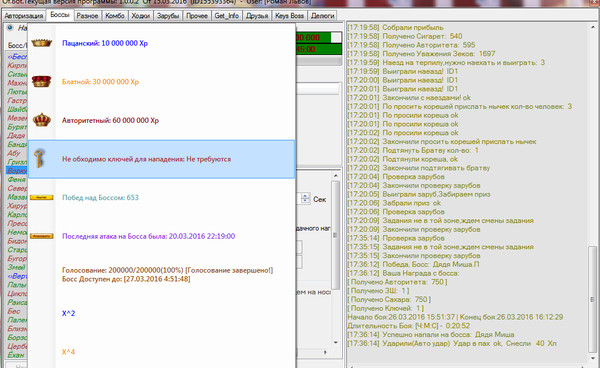Click the middle panel scroll down arrow
Image resolution: width=600 pixels, height=368 pixels.
335,342
